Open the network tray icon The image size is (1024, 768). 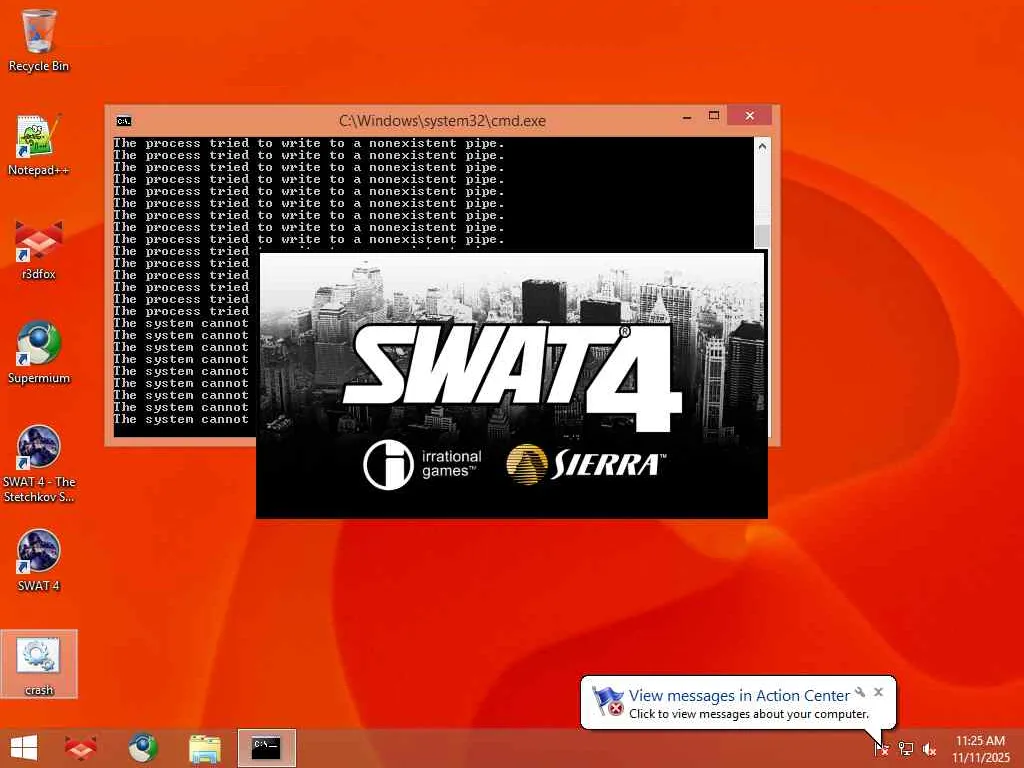(906, 748)
